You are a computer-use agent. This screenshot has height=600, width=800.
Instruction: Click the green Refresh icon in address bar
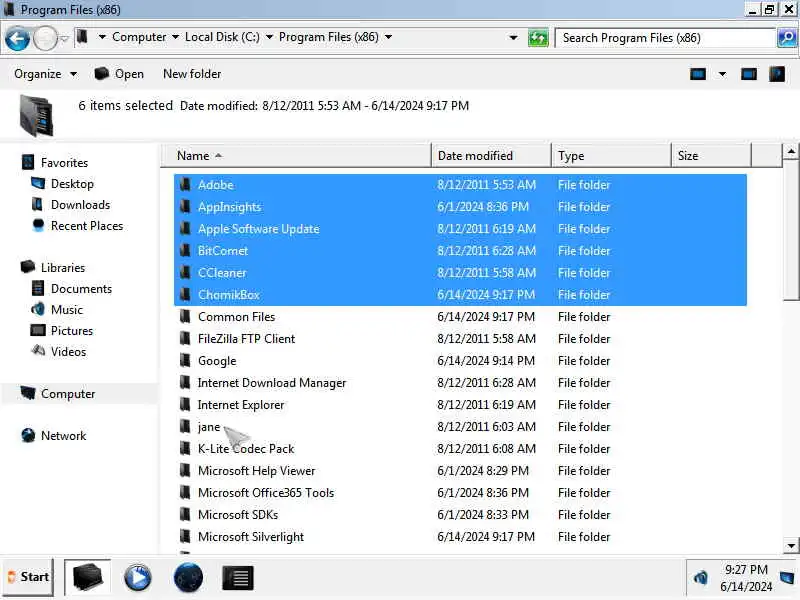(538, 38)
